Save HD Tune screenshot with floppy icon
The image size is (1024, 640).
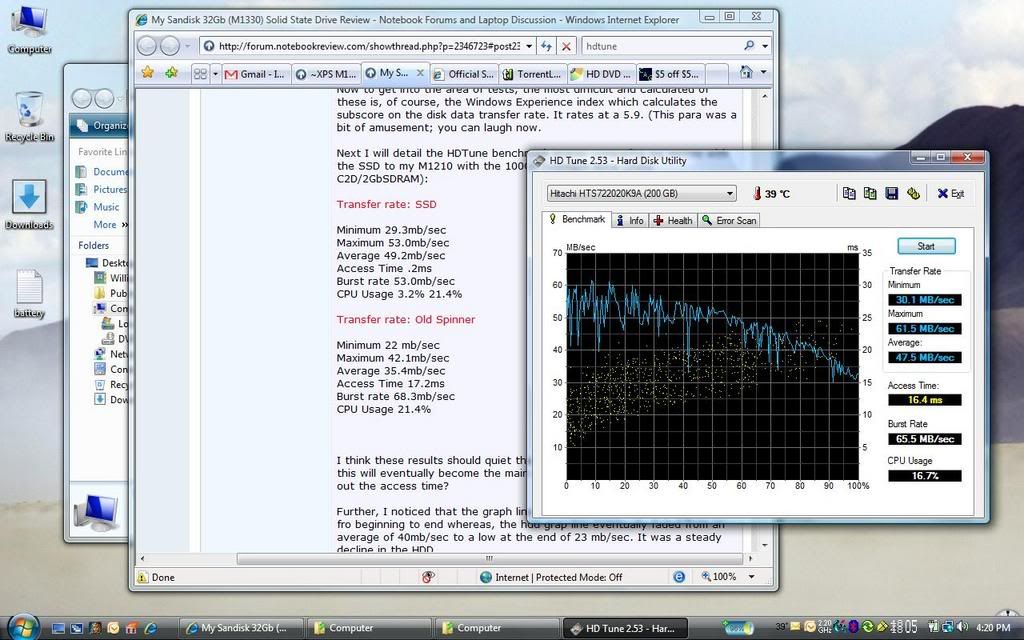891,193
